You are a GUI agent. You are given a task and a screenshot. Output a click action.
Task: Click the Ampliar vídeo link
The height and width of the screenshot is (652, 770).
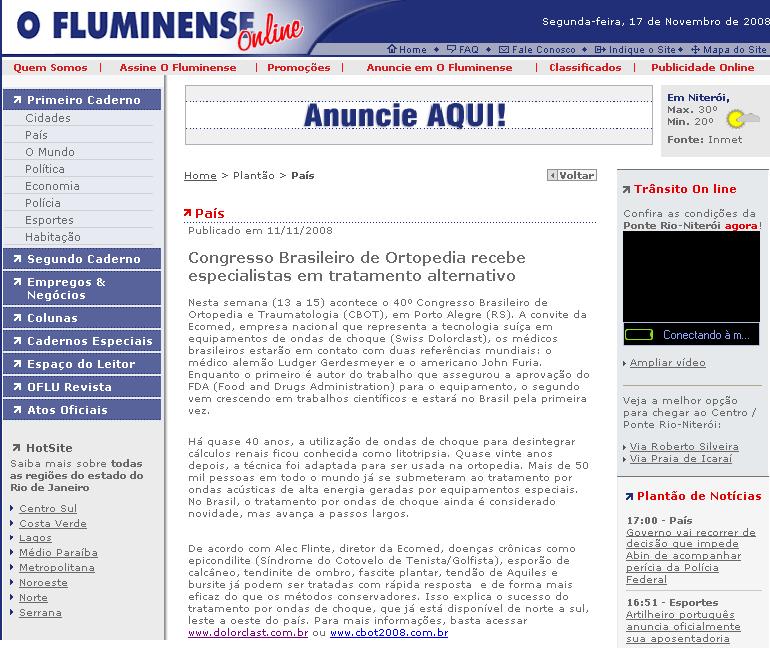pos(667,362)
